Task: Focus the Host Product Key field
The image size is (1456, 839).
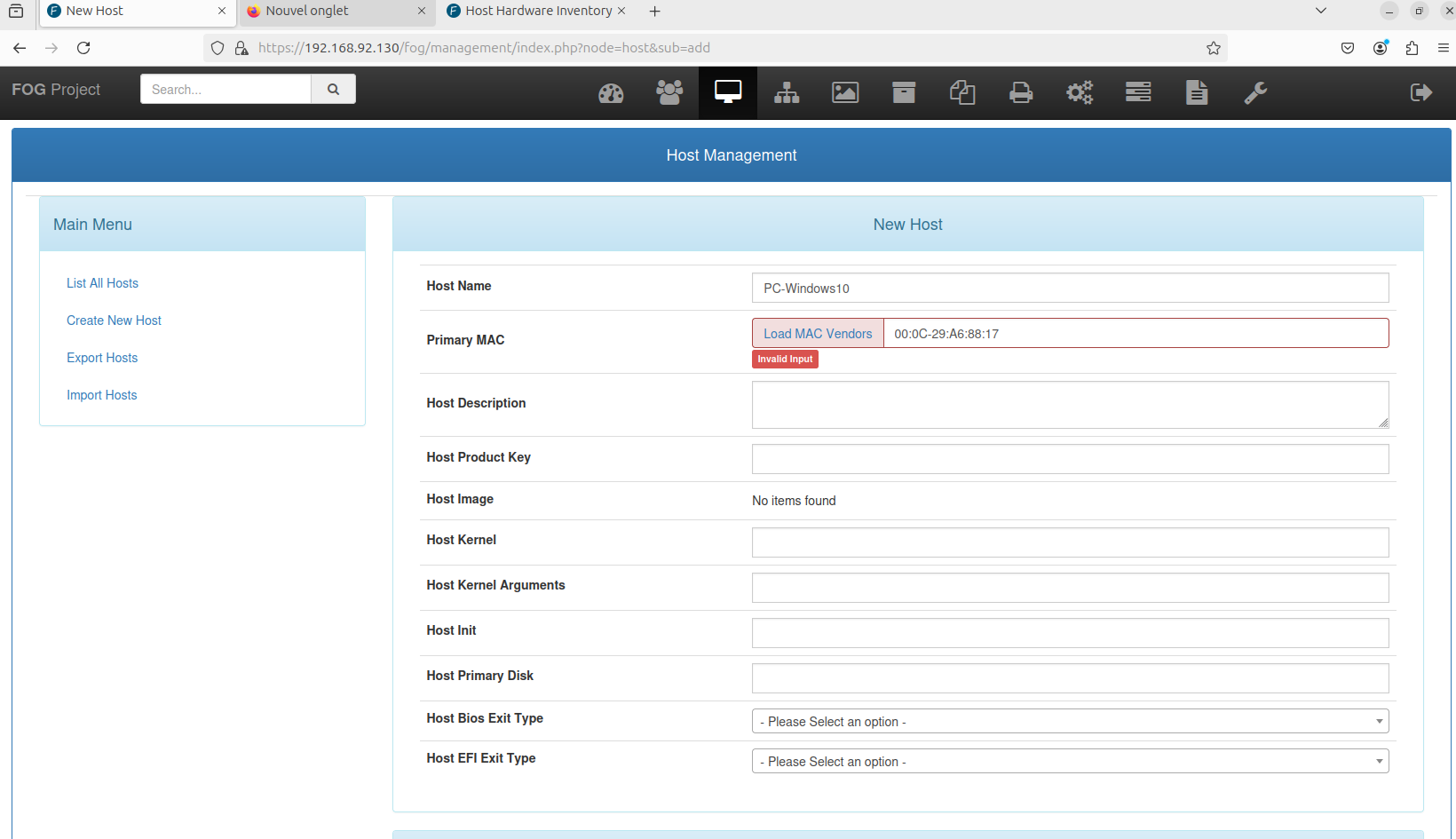Action: tap(1070, 459)
